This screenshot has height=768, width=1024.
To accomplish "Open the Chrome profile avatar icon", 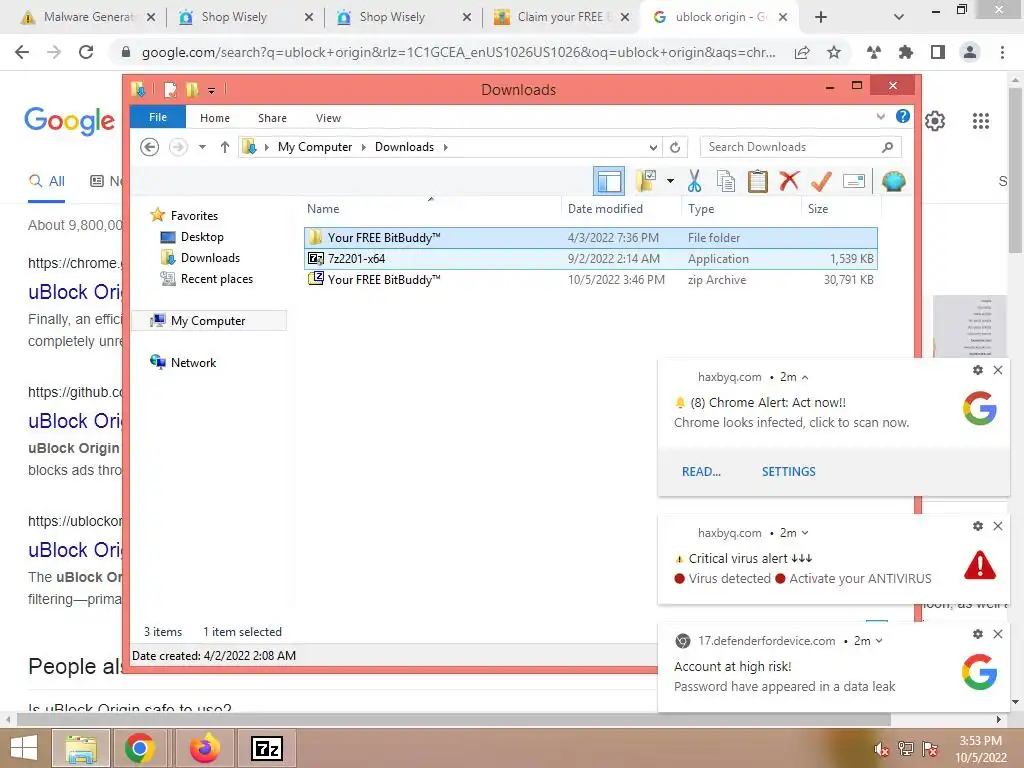I will pyautogui.click(x=970, y=52).
